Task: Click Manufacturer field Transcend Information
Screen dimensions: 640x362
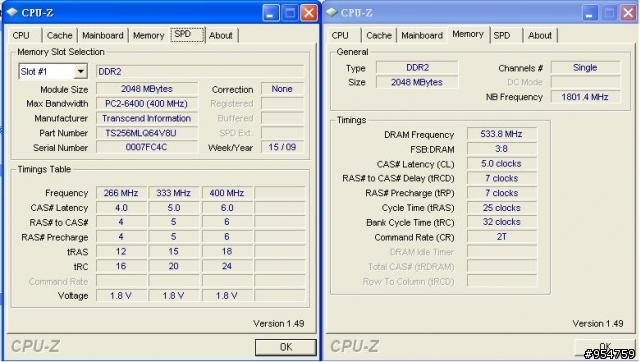Action: click(x=147, y=118)
